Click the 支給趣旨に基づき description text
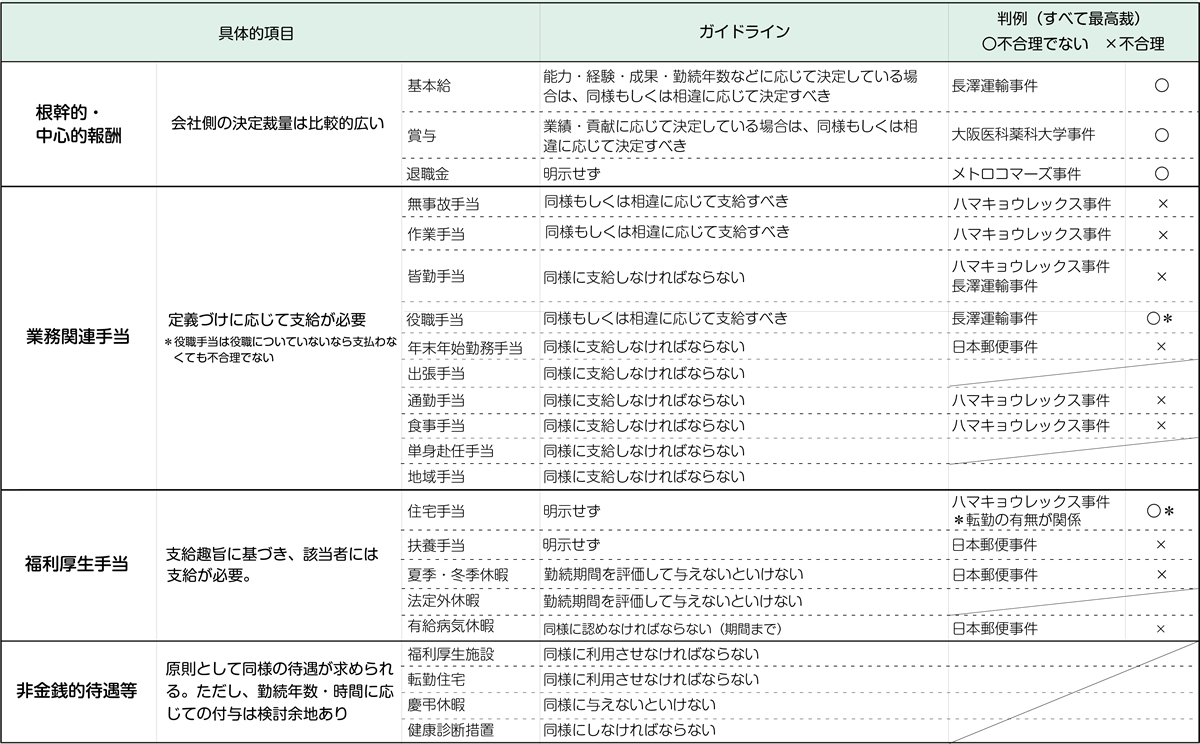1200x744 pixels. pyautogui.click(x=272, y=565)
